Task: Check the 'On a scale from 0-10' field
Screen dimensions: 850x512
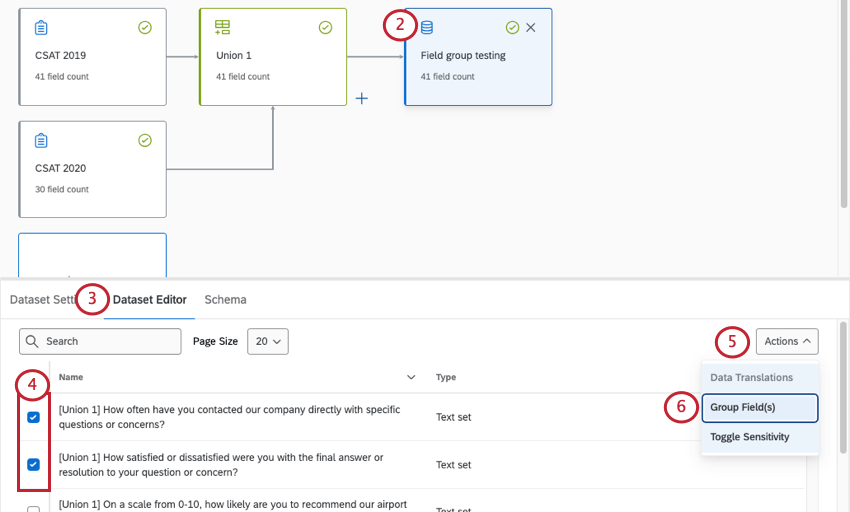Action: click(33, 509)
